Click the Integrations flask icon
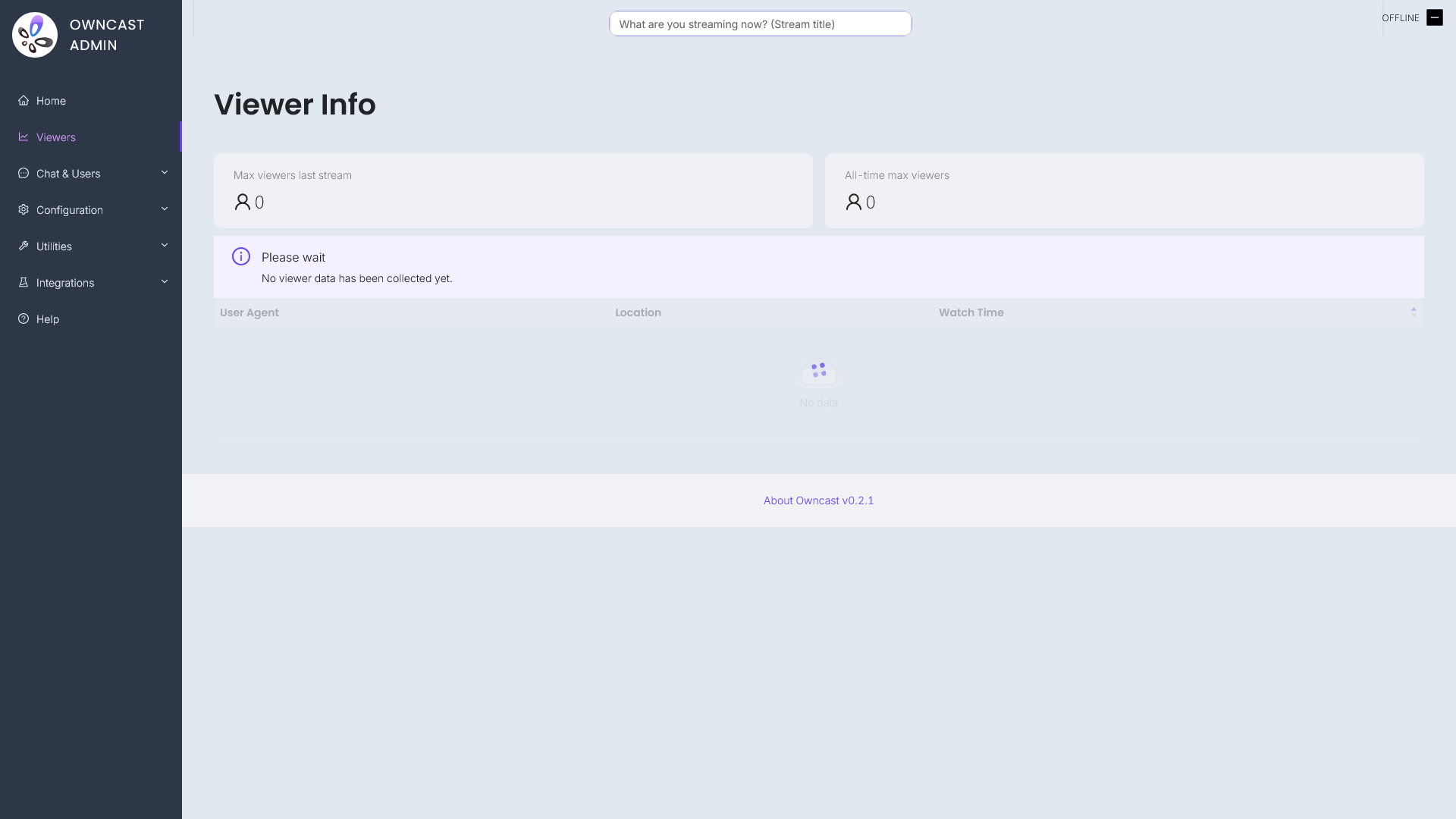Viewport: 1456px width, 819px height. tap(24, 282)
